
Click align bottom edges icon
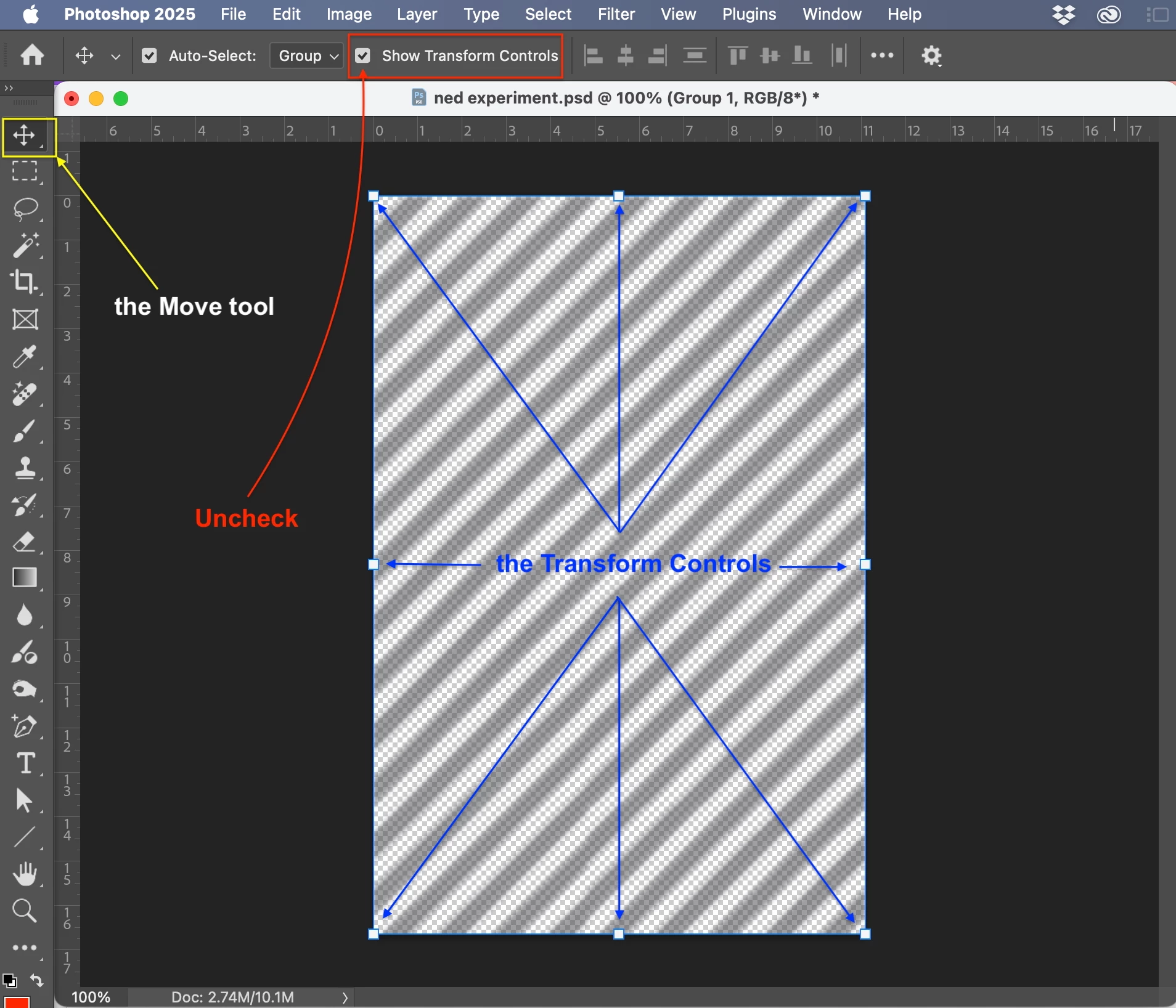tap(802, 55)
